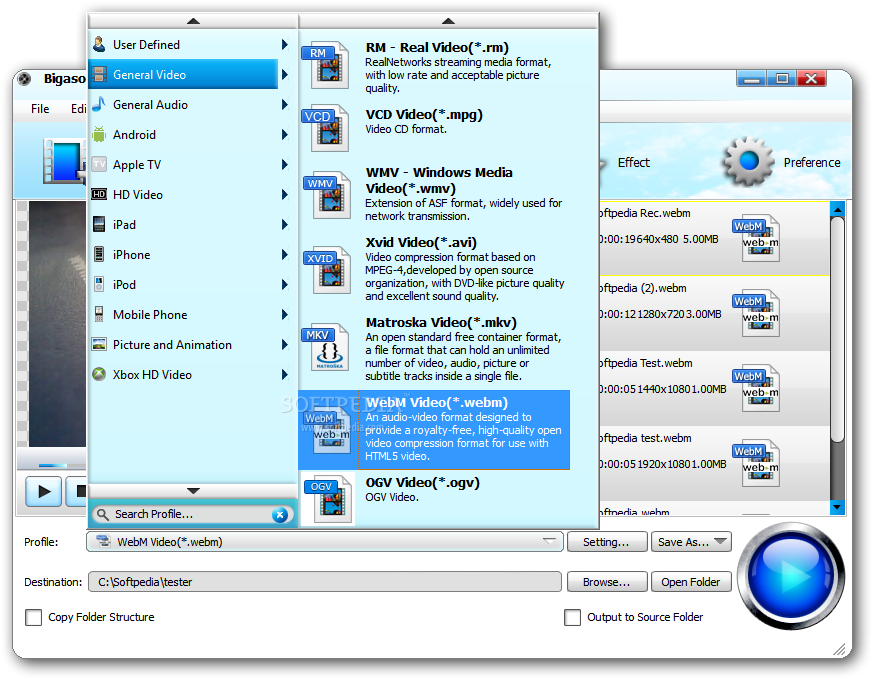Click WebM icon for Softpedia test.webm 1920x1080
The image size is (873, 679).
pos(757,464)
